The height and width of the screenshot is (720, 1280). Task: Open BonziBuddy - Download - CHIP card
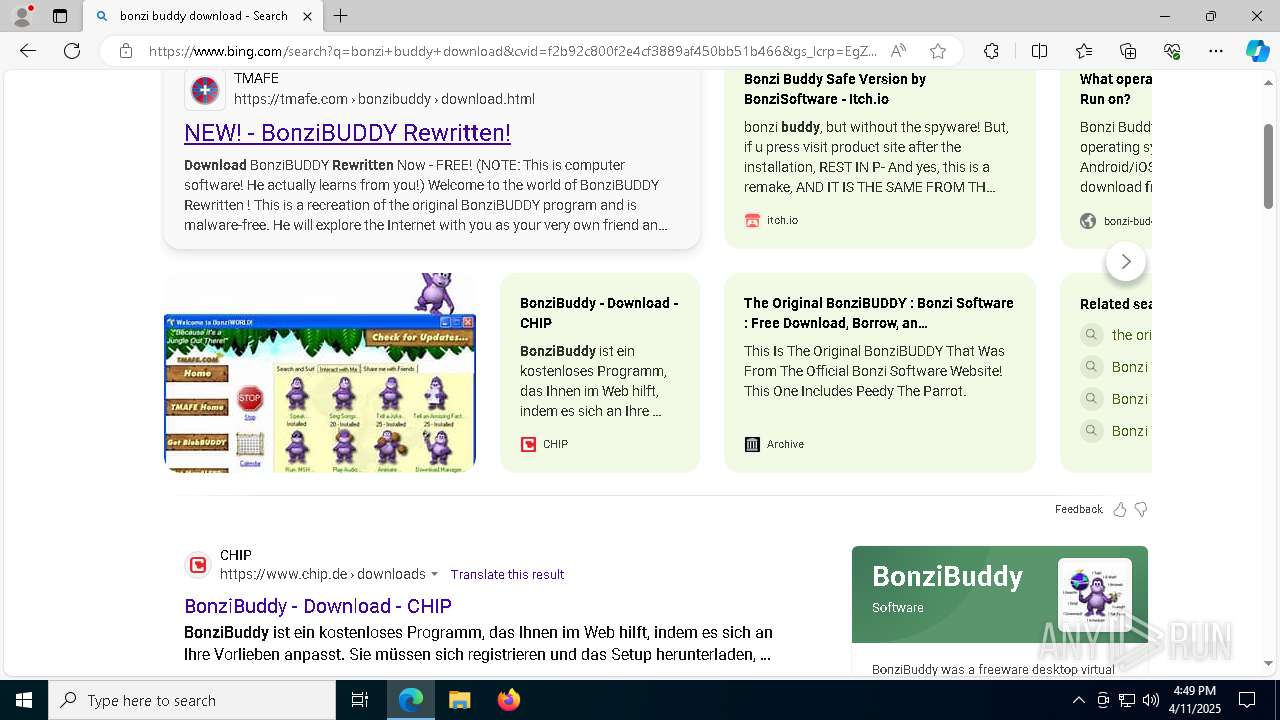[x=600, y=372]
